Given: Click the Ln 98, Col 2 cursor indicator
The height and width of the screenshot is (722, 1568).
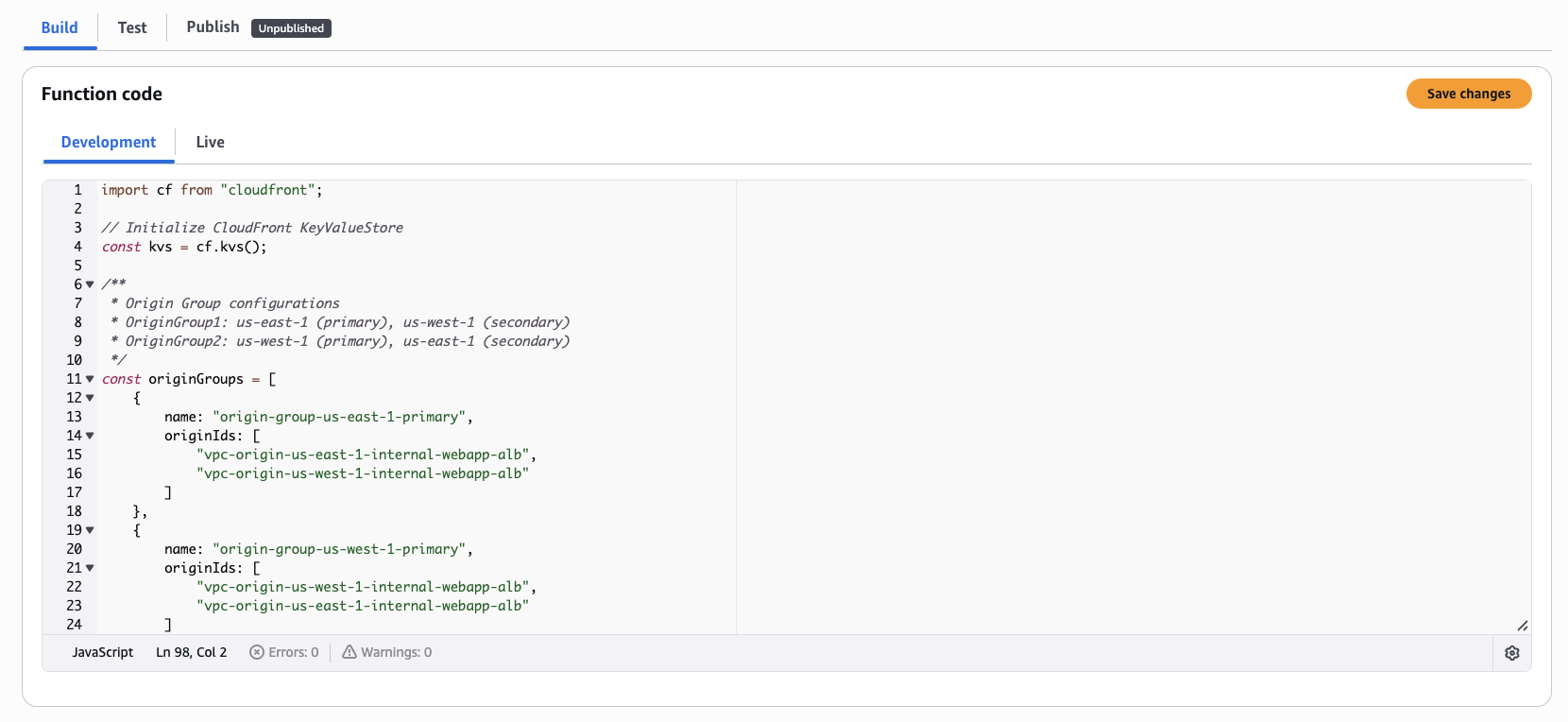Looking at the screenshot, I should (x=191, y=652).
